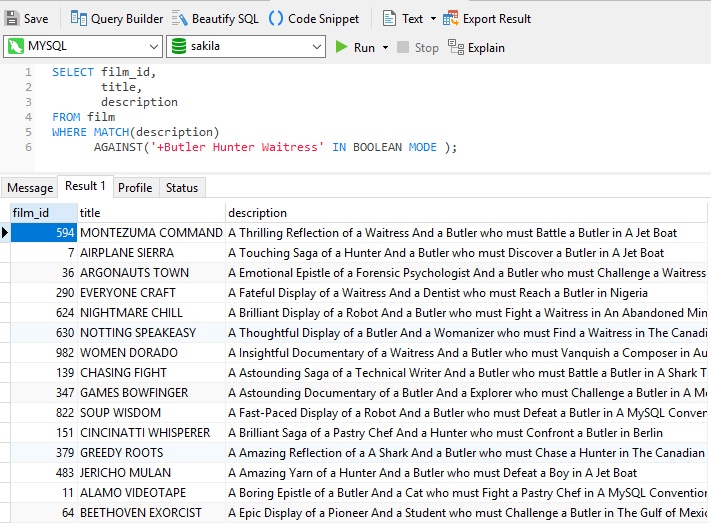Click the Explain plan icon

456,47
